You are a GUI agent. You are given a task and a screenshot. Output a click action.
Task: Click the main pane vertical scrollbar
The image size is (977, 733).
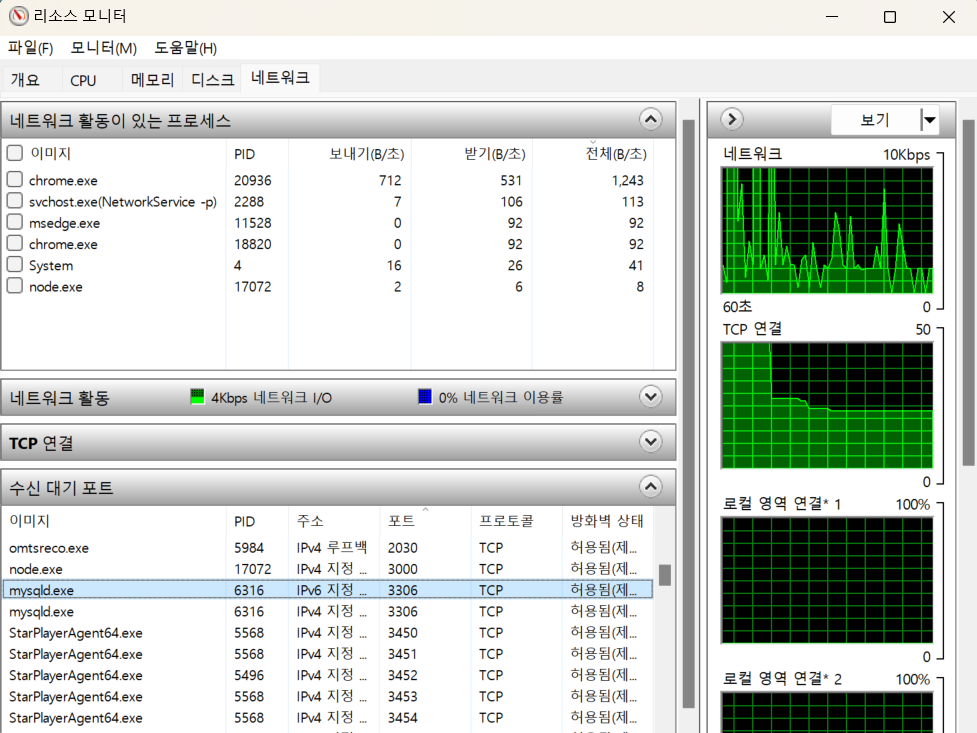coord(689,414)
